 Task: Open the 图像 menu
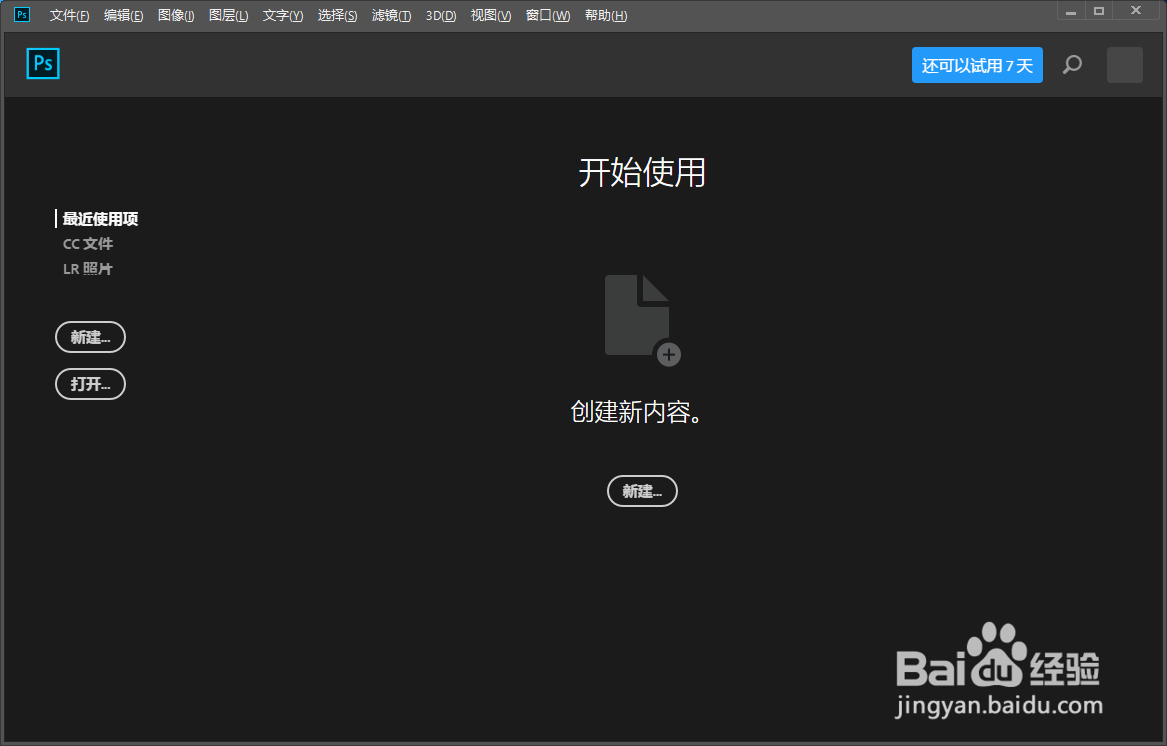coord(176,15)
